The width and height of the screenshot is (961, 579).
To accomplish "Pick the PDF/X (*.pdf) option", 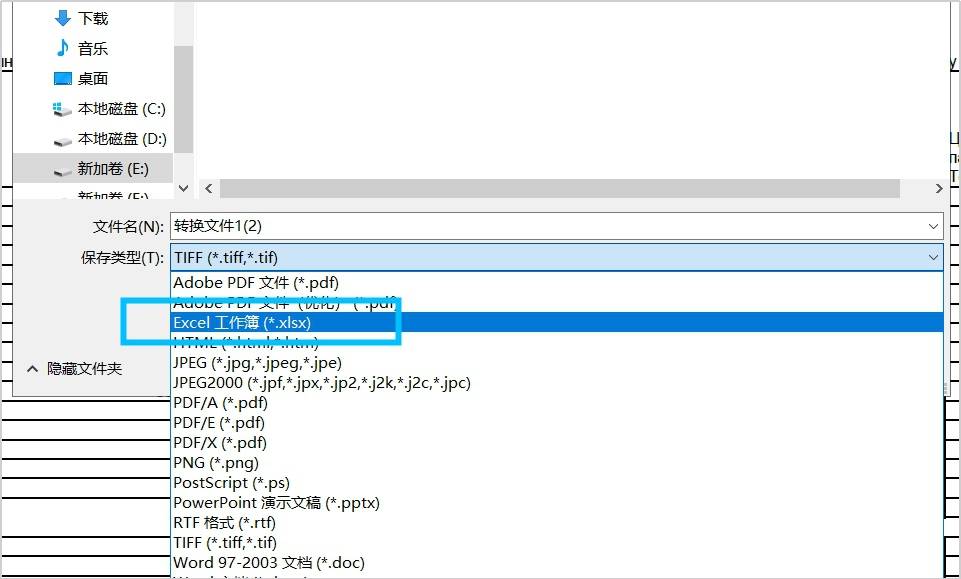I will (x=556, y=442).
